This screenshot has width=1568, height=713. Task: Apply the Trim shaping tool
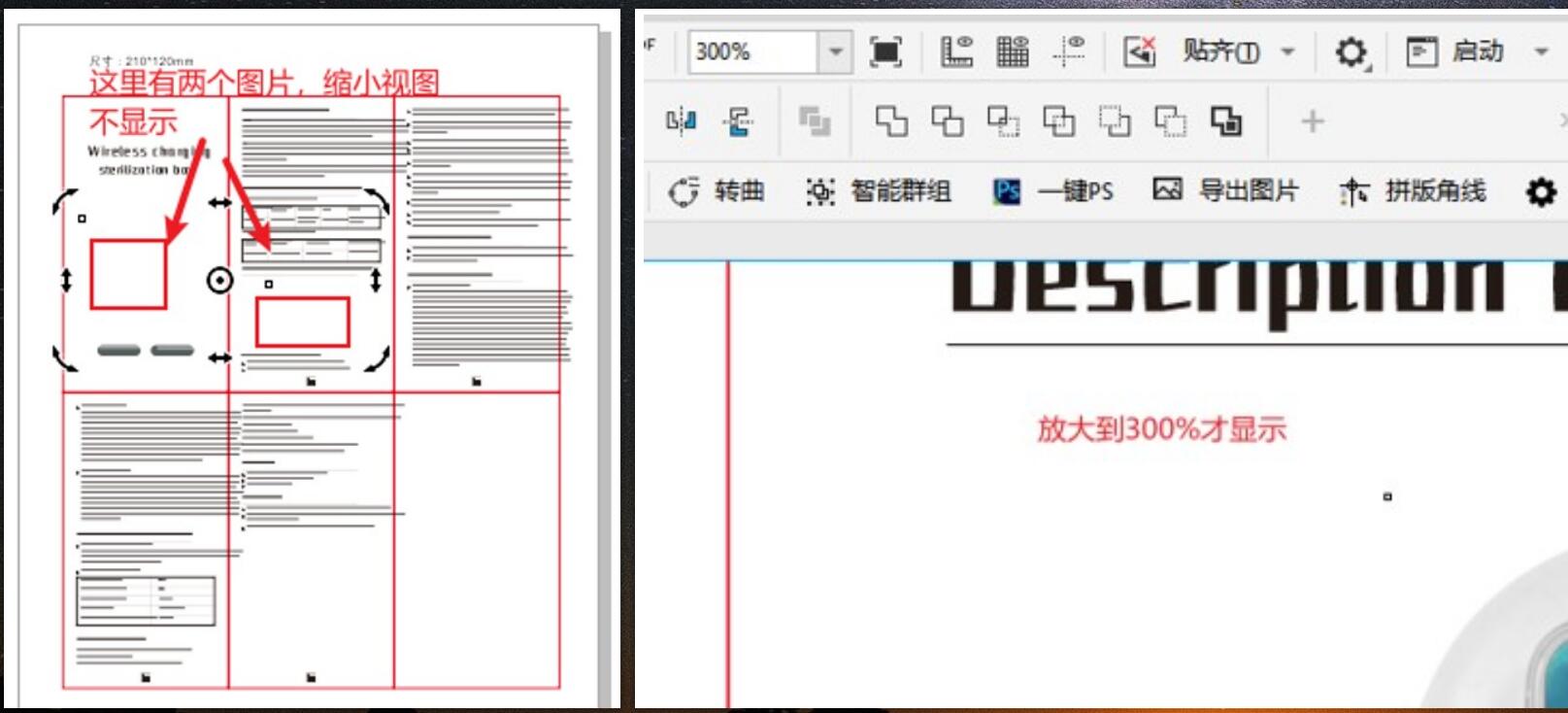click(948, 121)
